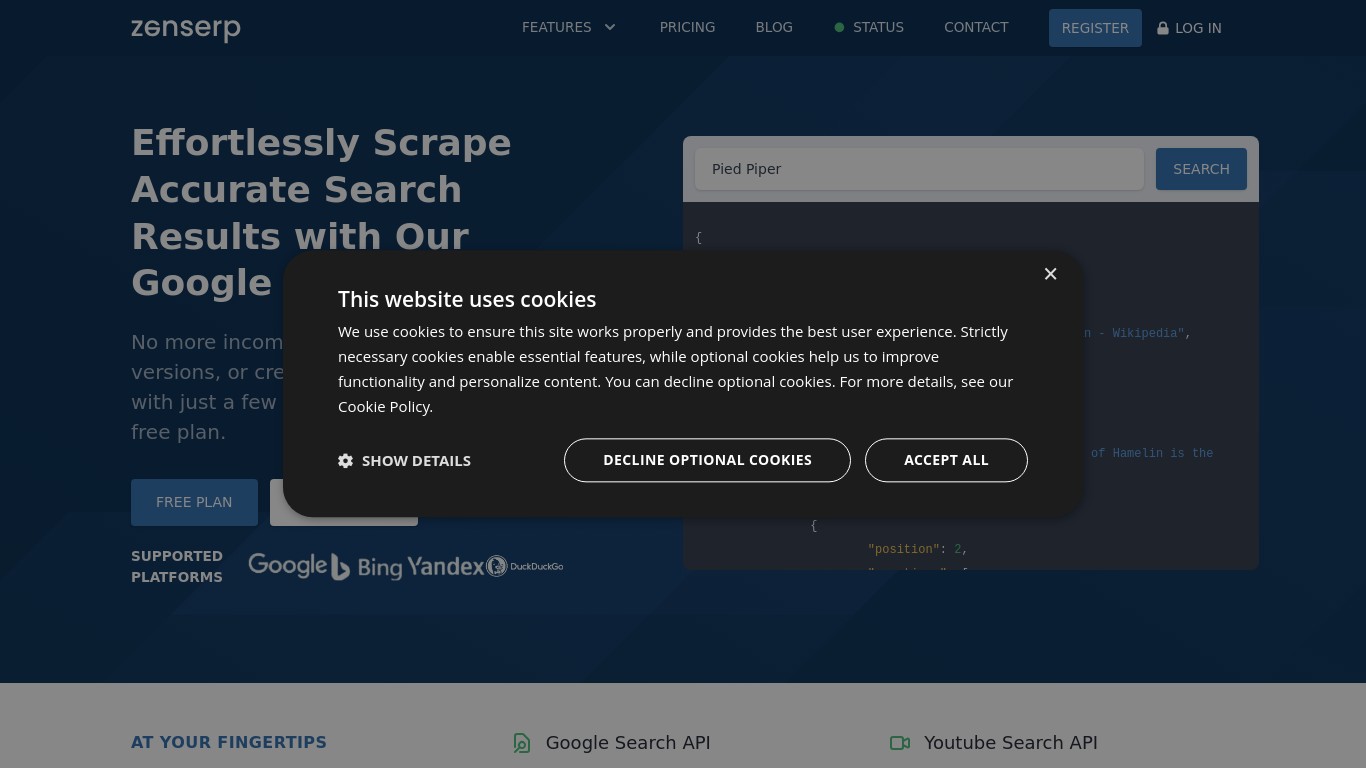The width and height of the screenshot is (1366, 768).
Task: Decline optional cookies
Action: 707,460
